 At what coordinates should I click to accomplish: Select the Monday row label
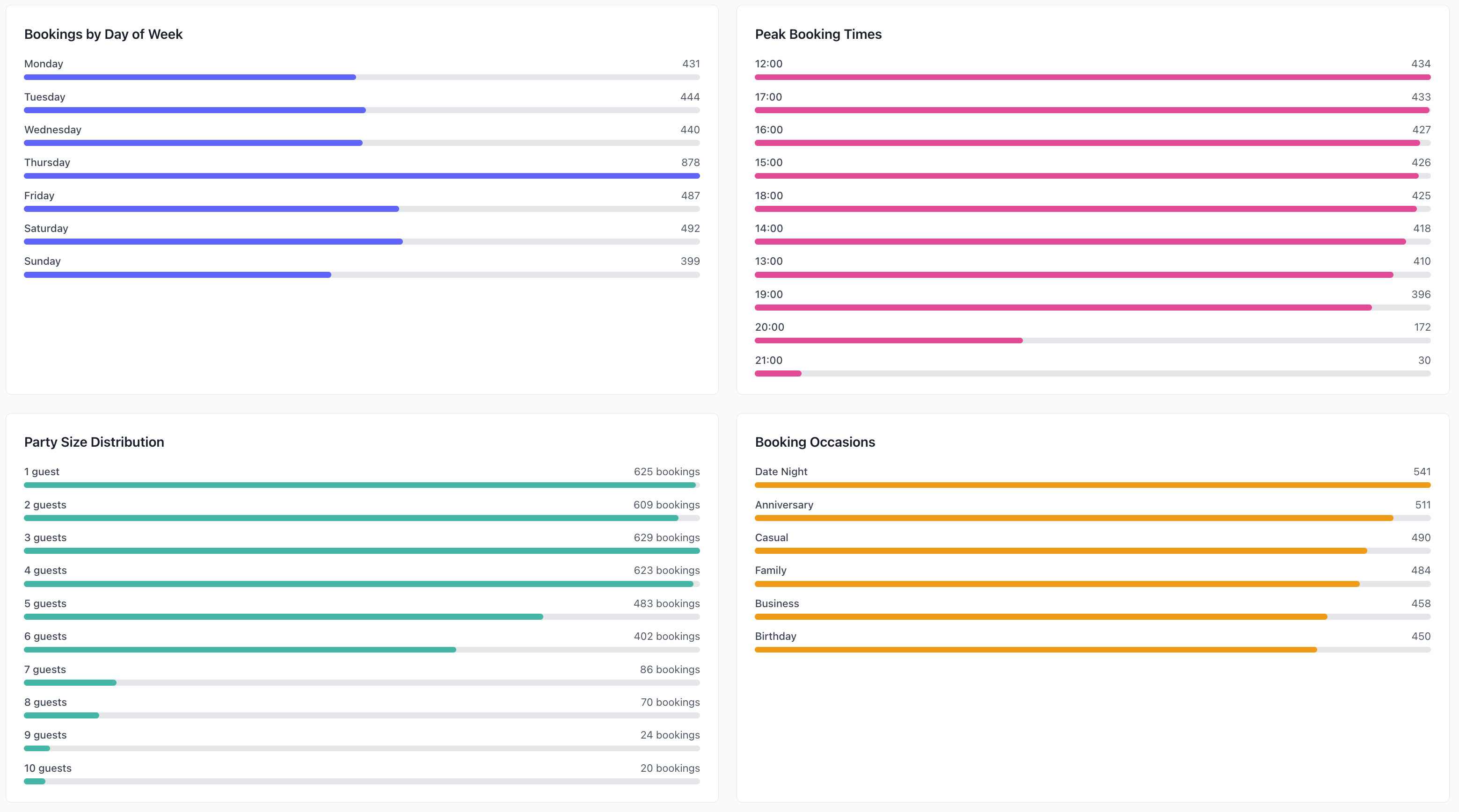(x=44, y=64)
